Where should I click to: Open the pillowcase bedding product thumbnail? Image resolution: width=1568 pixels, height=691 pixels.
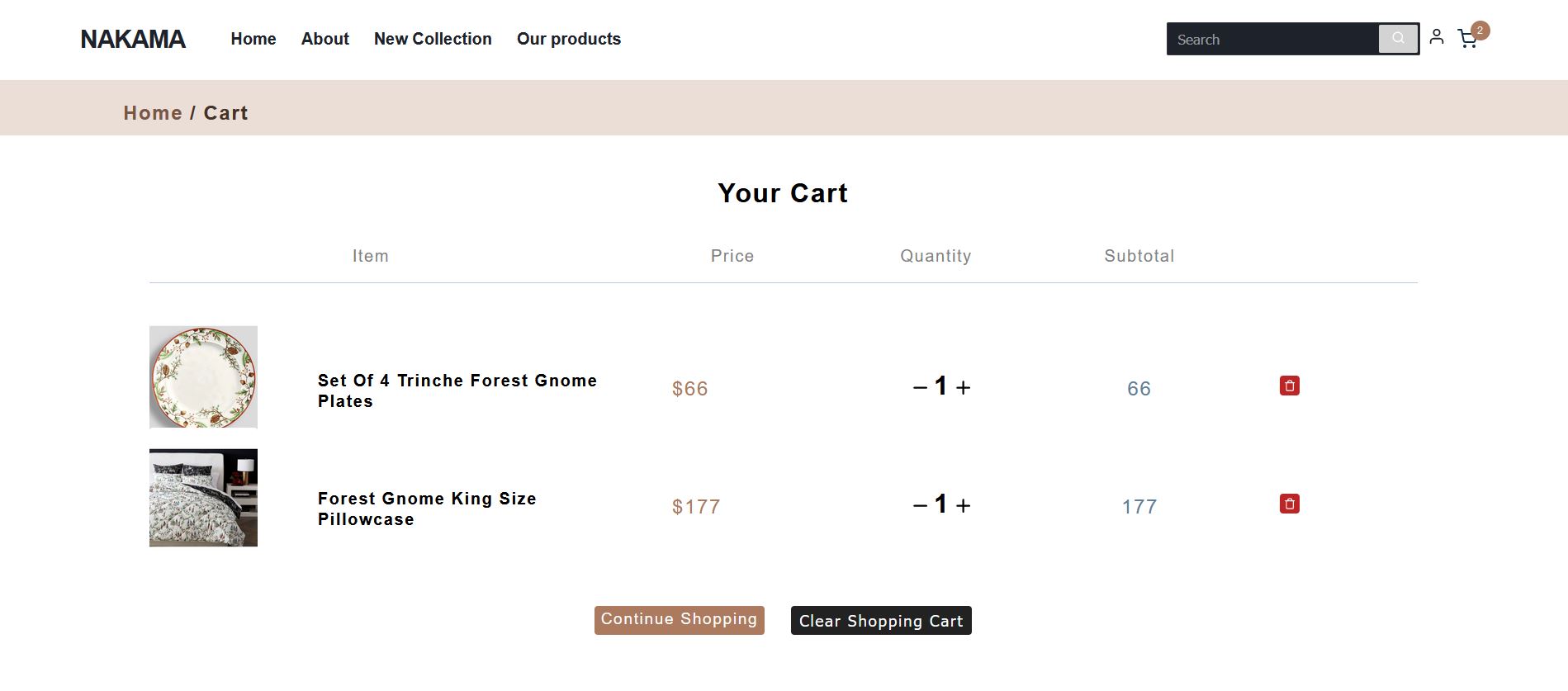pos(203,498)
